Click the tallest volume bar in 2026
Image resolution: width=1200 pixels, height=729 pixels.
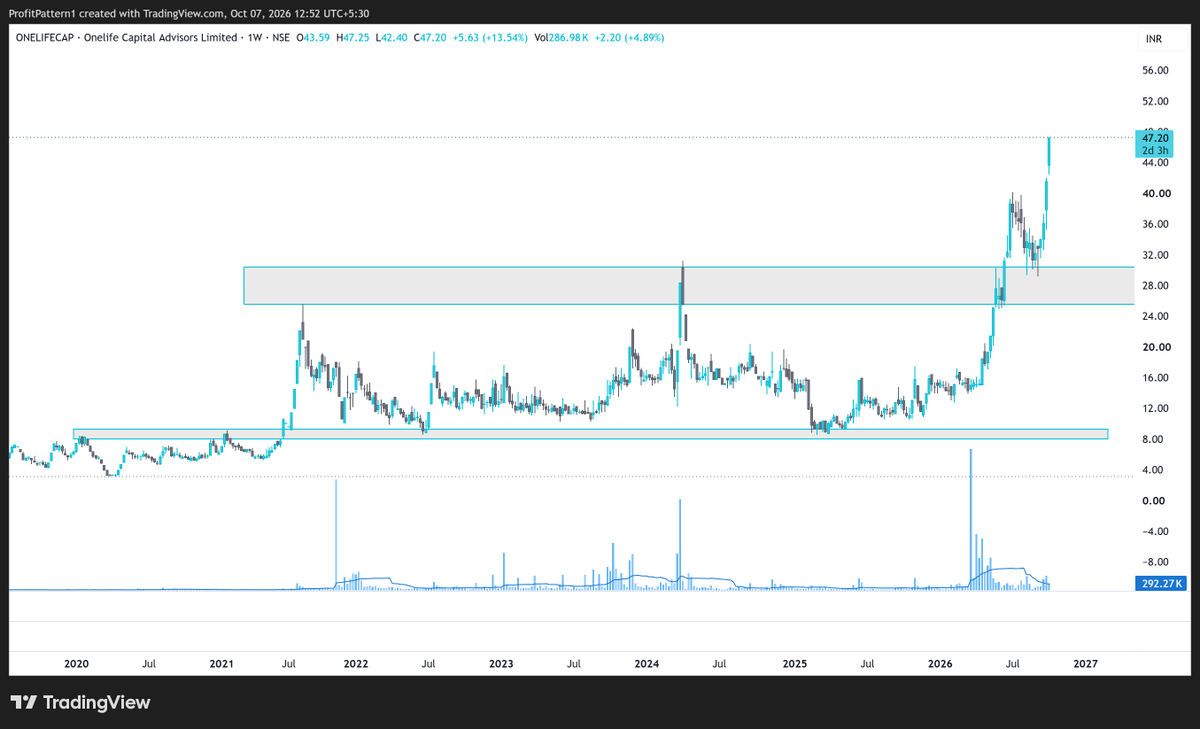tap(970, 518)
